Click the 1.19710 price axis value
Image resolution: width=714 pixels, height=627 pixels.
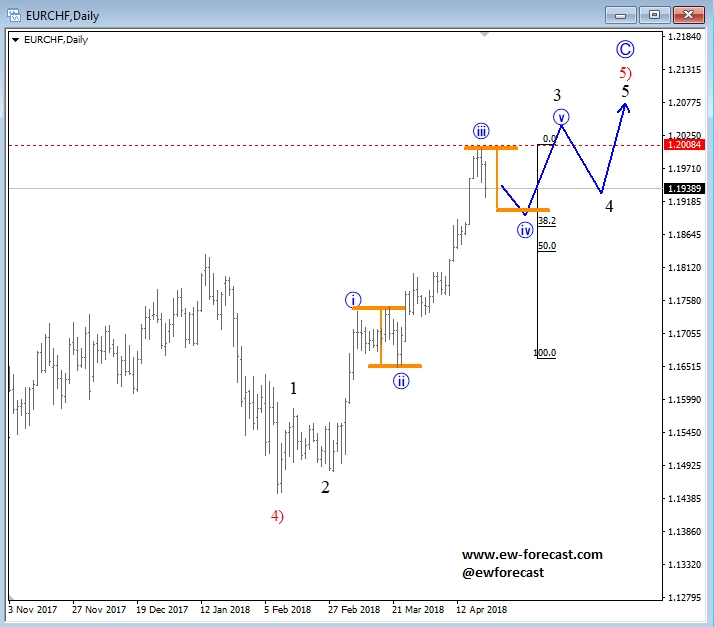point(684,169)
